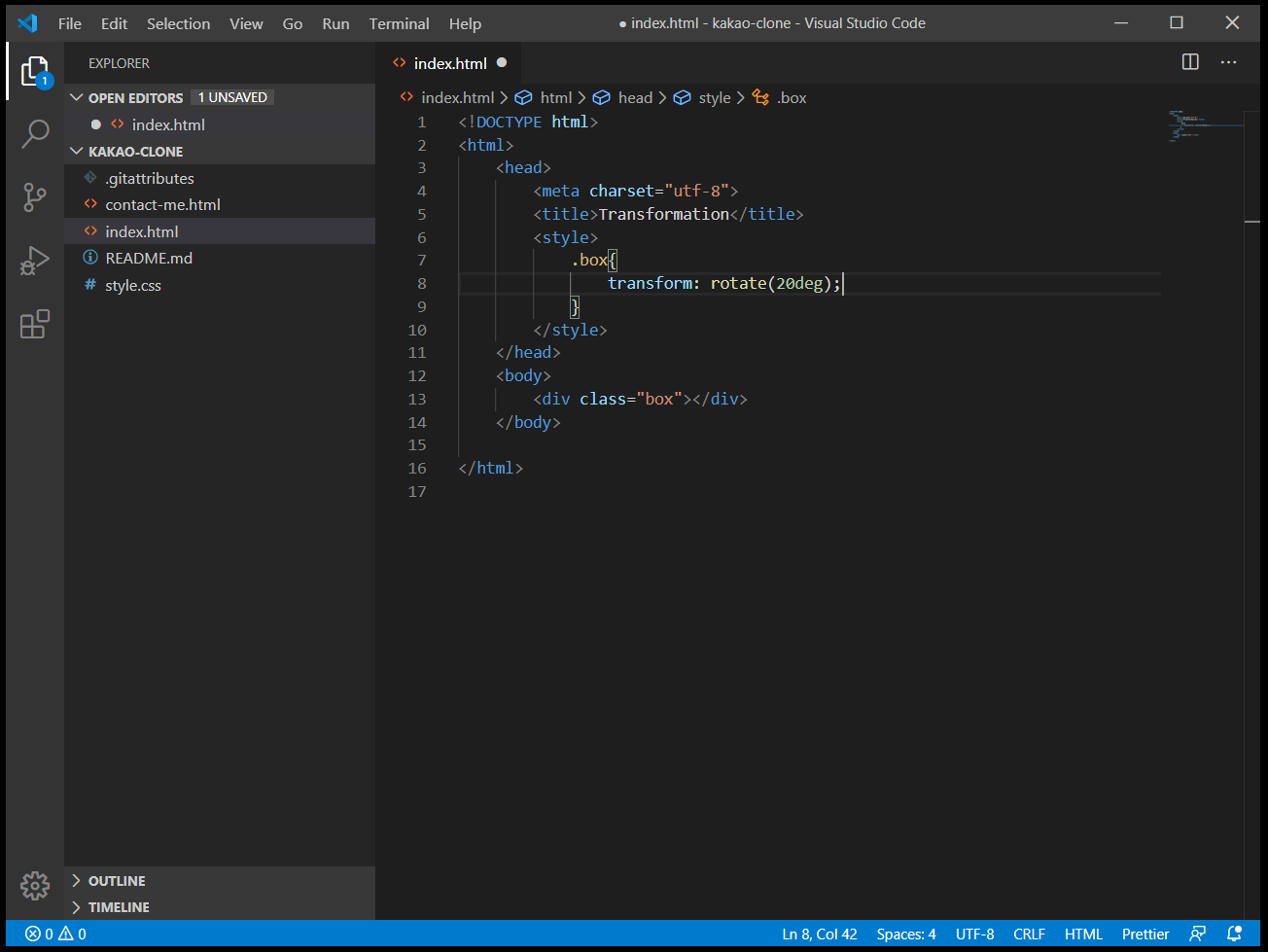Open the Search view icon
1268x952 pixels.
click(35, 134)
